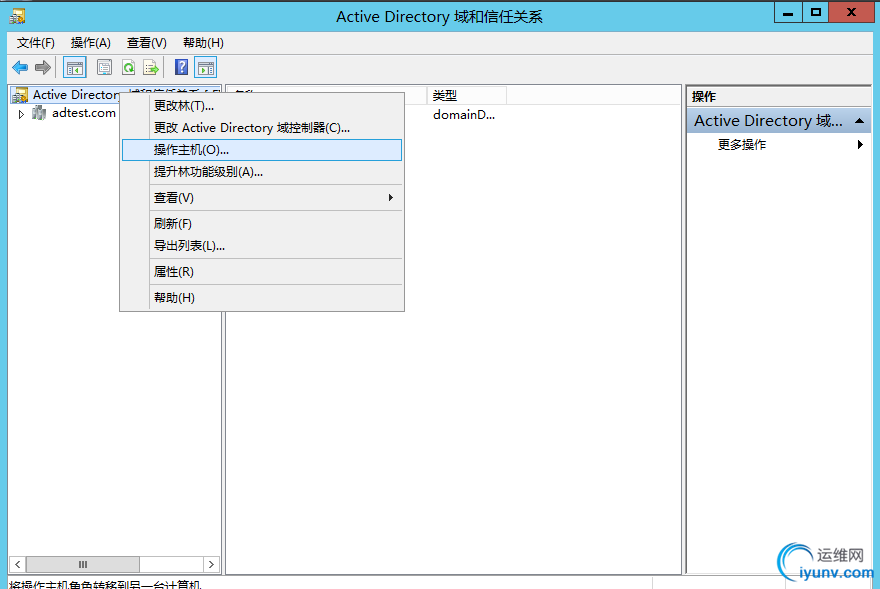Screen dimensions: 880x589
Task: Click the blue Back arrow toolbar icon
Action: [20, 68]
